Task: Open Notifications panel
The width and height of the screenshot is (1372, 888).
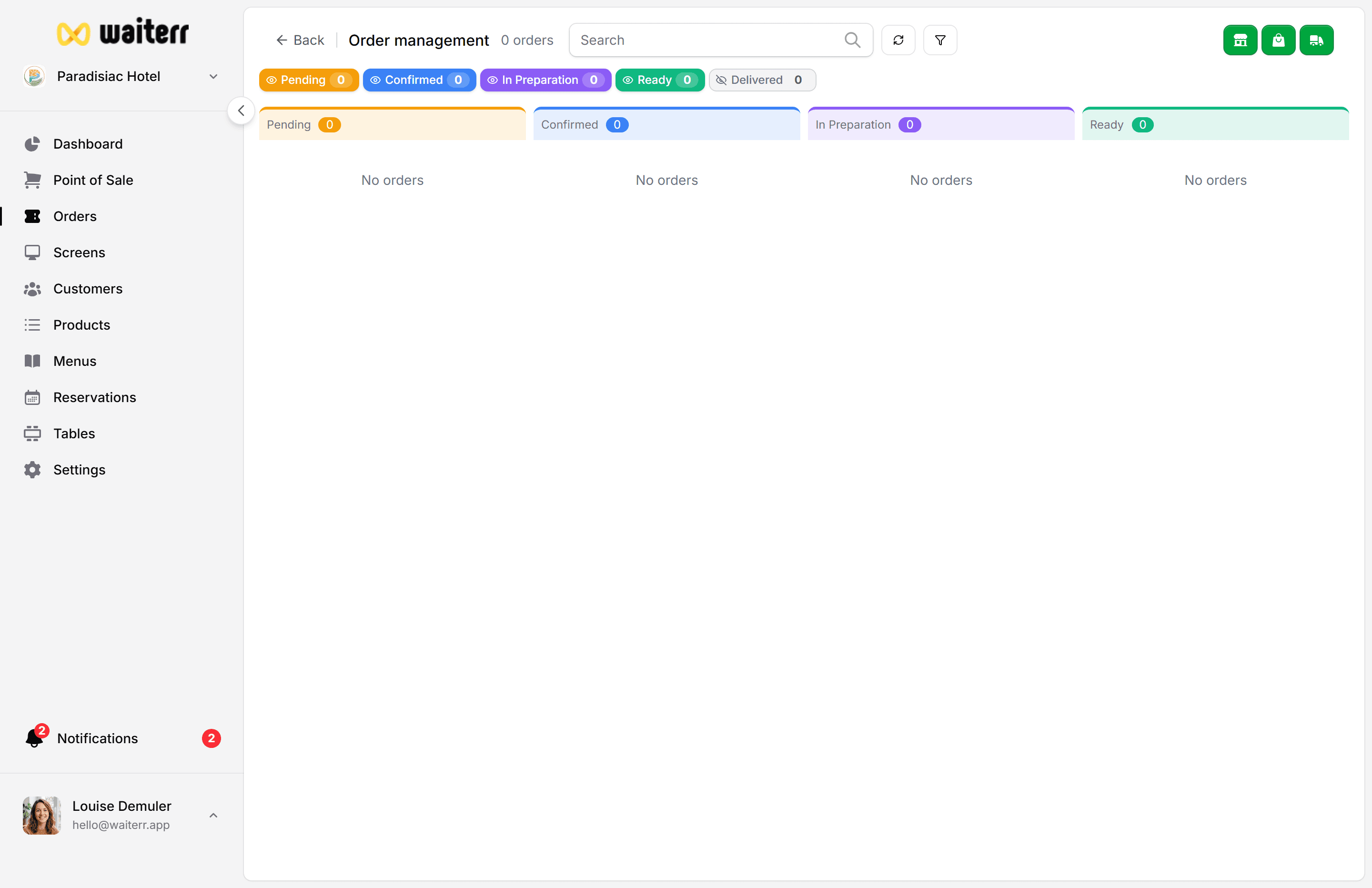Action: pyautogui.click(x=121, y=739)
